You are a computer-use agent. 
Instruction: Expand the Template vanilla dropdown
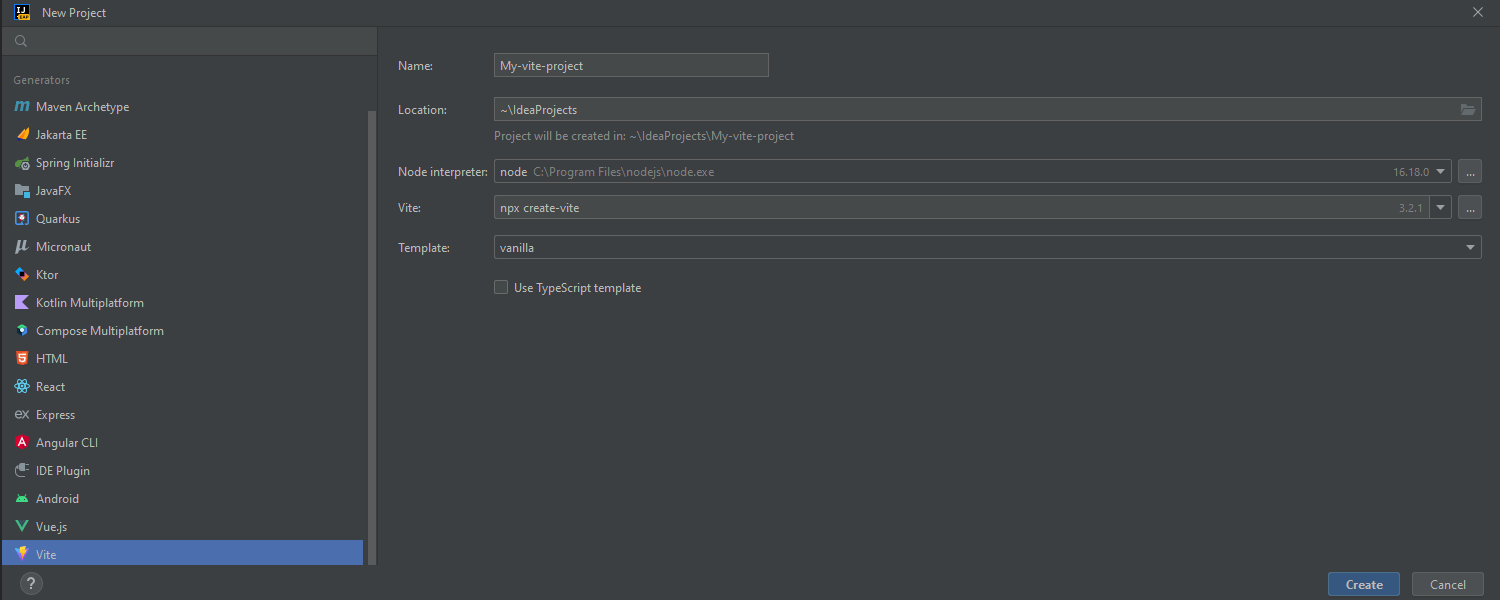(1470, 248)
